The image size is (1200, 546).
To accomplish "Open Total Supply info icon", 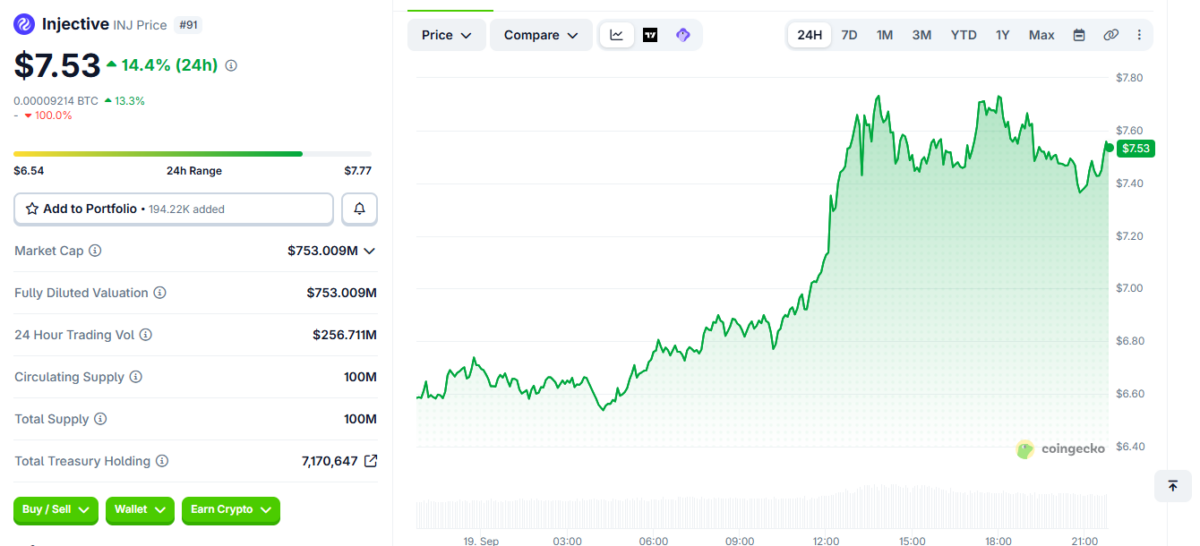I will pyautogui.click(x=100, y=419).
